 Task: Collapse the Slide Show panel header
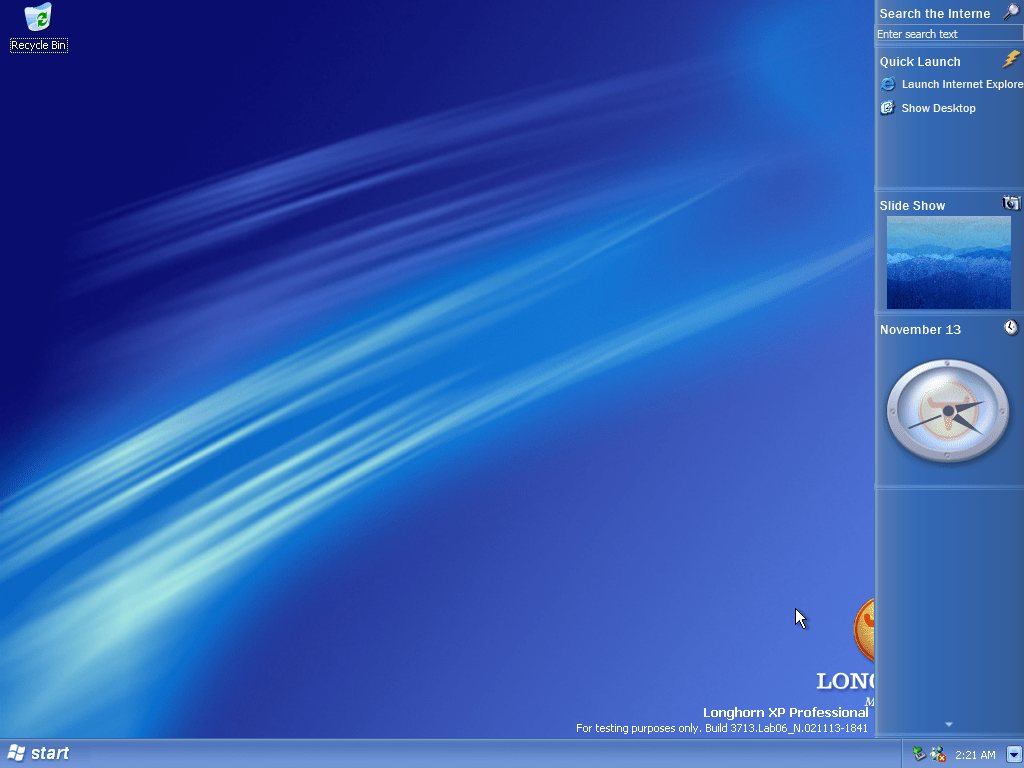pyautogui.click(x=911, y=205)
